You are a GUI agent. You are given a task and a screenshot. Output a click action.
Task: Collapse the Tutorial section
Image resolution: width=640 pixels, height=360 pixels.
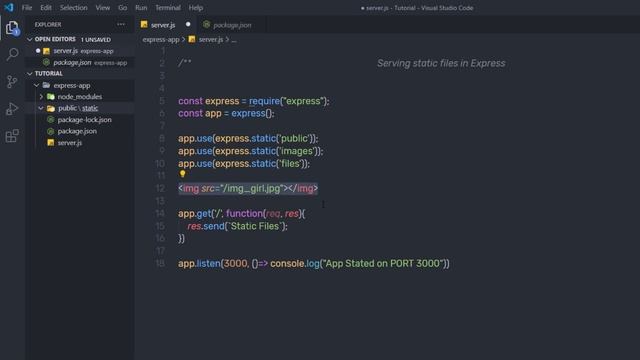coord(29,73)
